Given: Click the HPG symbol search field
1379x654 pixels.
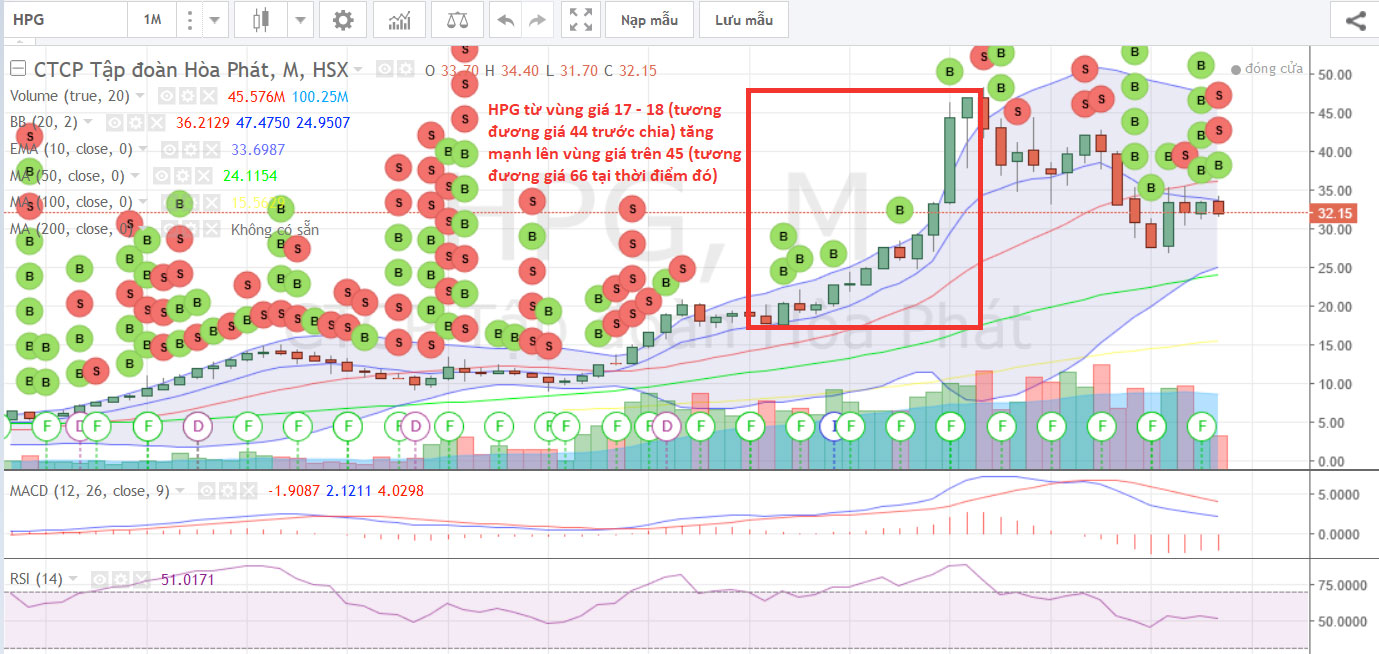Looking at the screenshot, I should [64, 19].
